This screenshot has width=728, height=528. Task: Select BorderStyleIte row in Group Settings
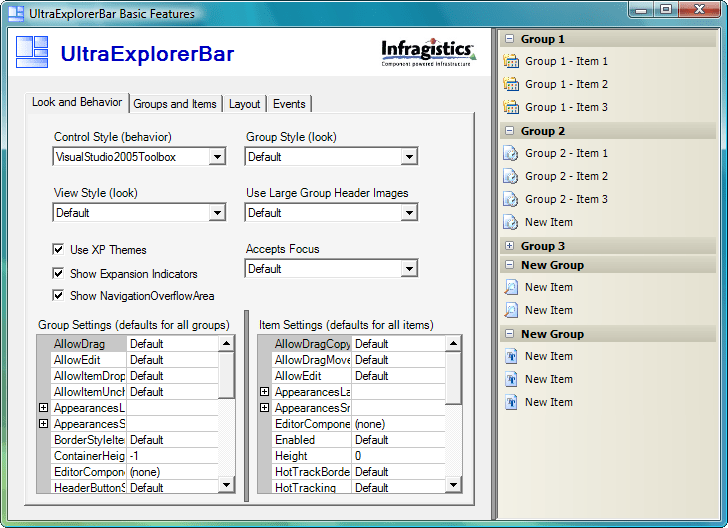click(x=128, y=440)
